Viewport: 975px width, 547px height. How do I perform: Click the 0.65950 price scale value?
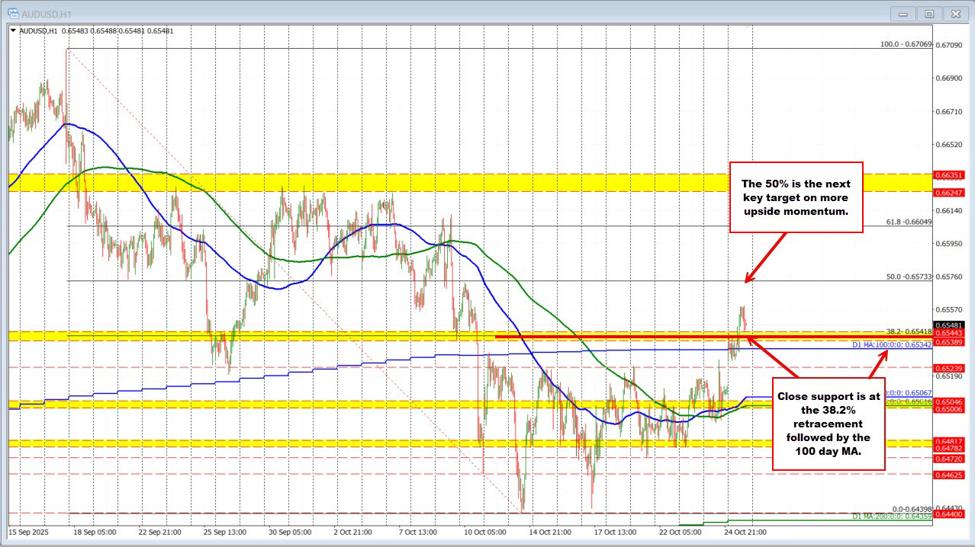coord(949,243)
